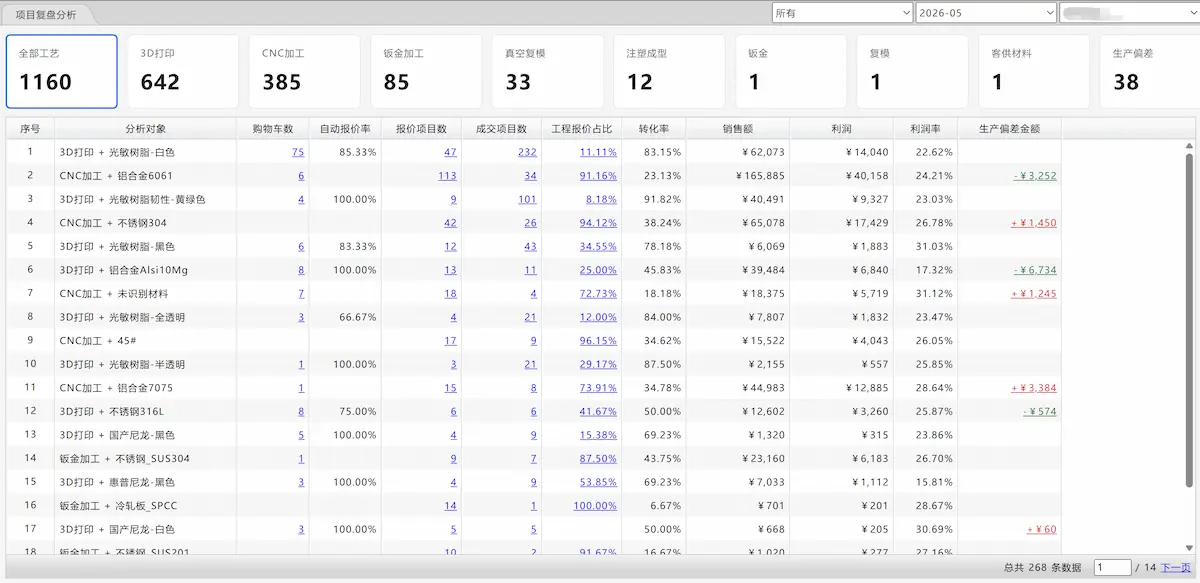Open the 所有 filter dropdown
Image resolution: width=1200 pixels, height=583 pixels.
pos(842,13)
